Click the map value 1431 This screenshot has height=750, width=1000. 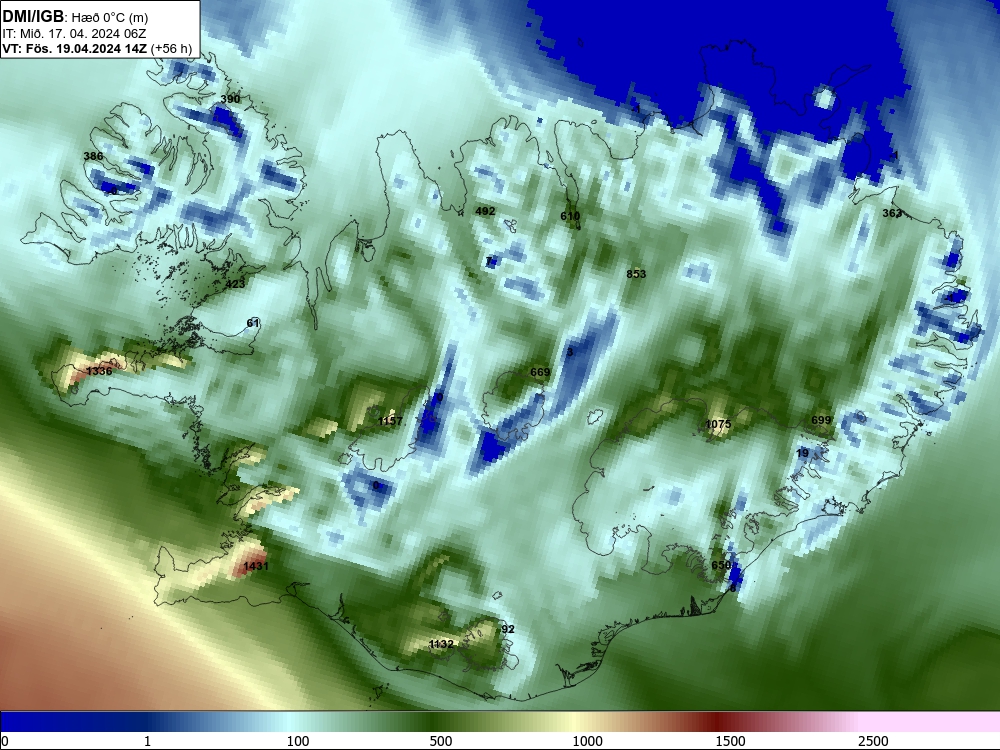[x=256, y=566]
